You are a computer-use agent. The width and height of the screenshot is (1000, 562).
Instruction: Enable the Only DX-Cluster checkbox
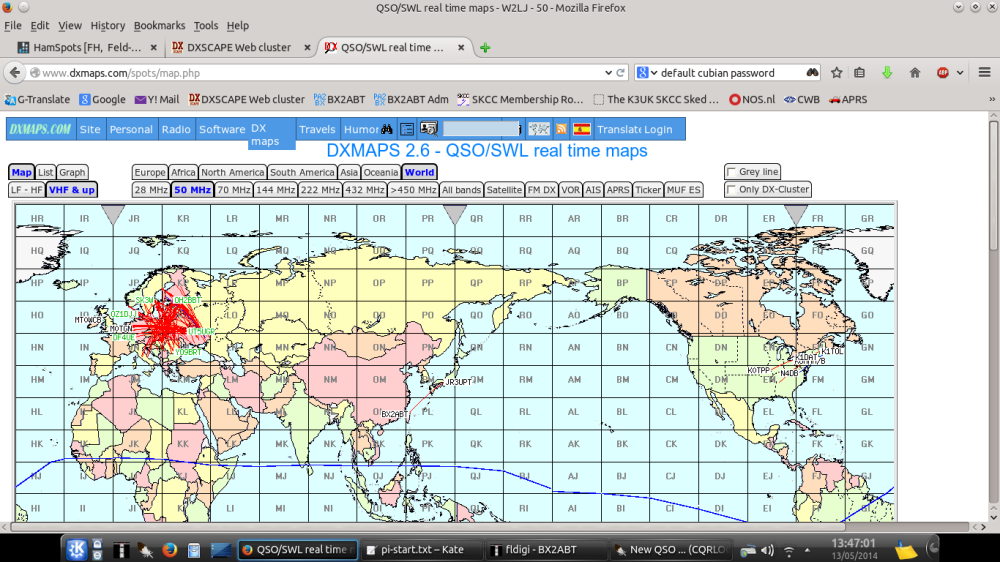(731, 189)
